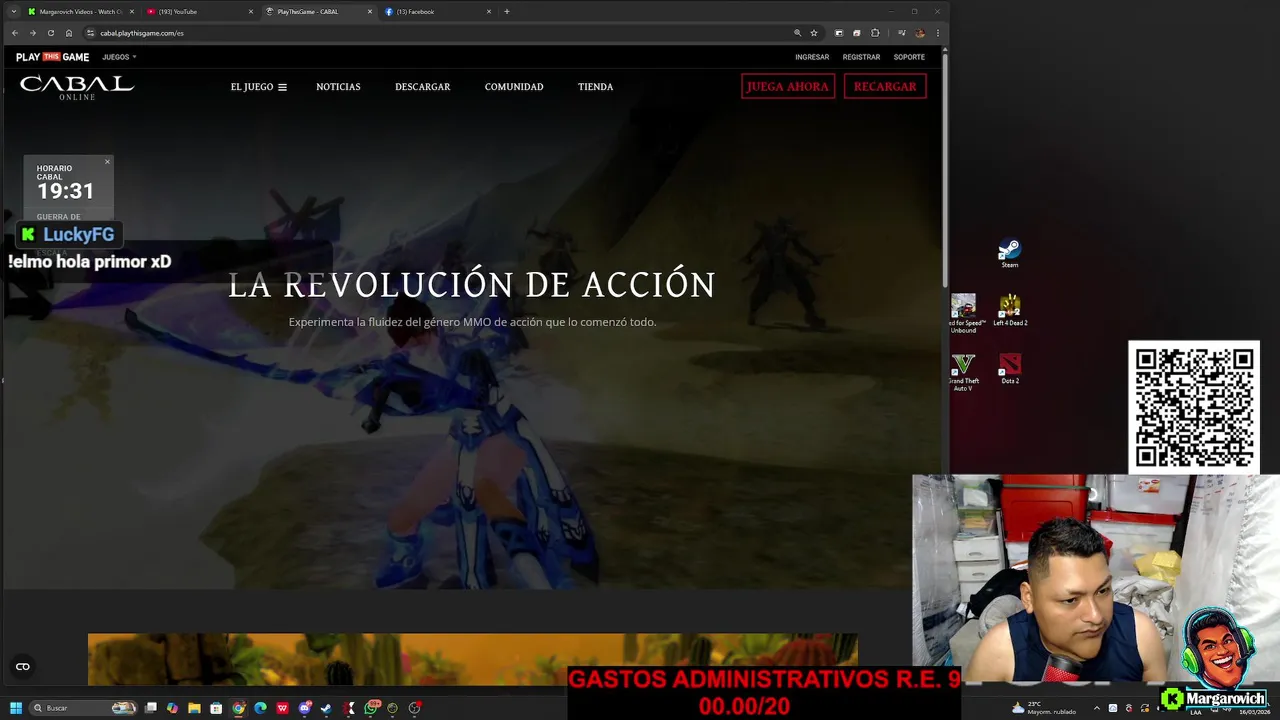Reload the current page
The height and width of the screenshot is (720, 1280).
pyautogui.click(x=51, y=33)
